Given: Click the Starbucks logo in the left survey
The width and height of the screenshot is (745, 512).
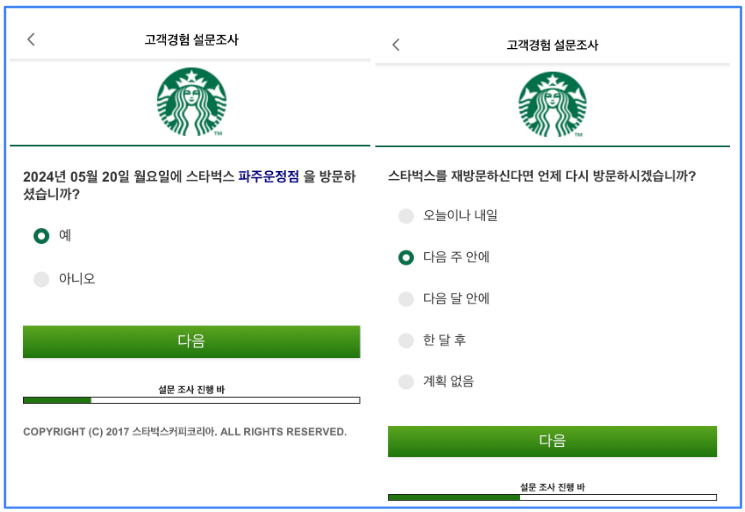Looking at the screenshot, I should pos(192,102).
